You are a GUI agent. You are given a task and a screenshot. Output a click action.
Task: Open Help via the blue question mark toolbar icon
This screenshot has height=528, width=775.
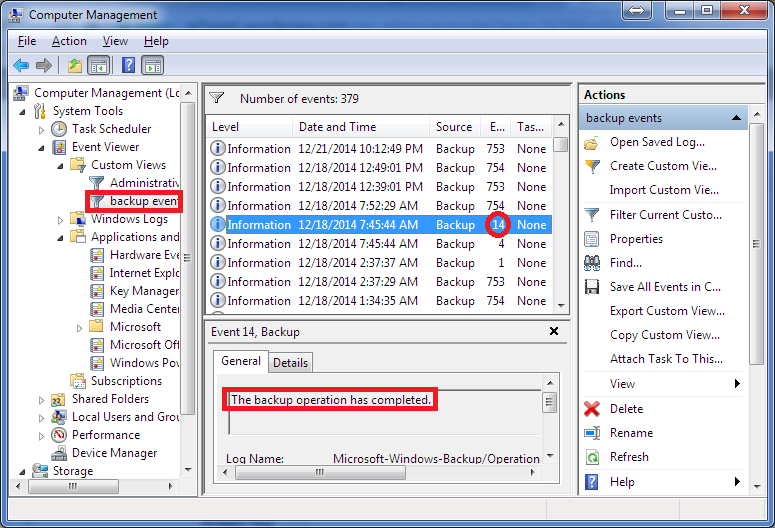click(x=129, y=65)
